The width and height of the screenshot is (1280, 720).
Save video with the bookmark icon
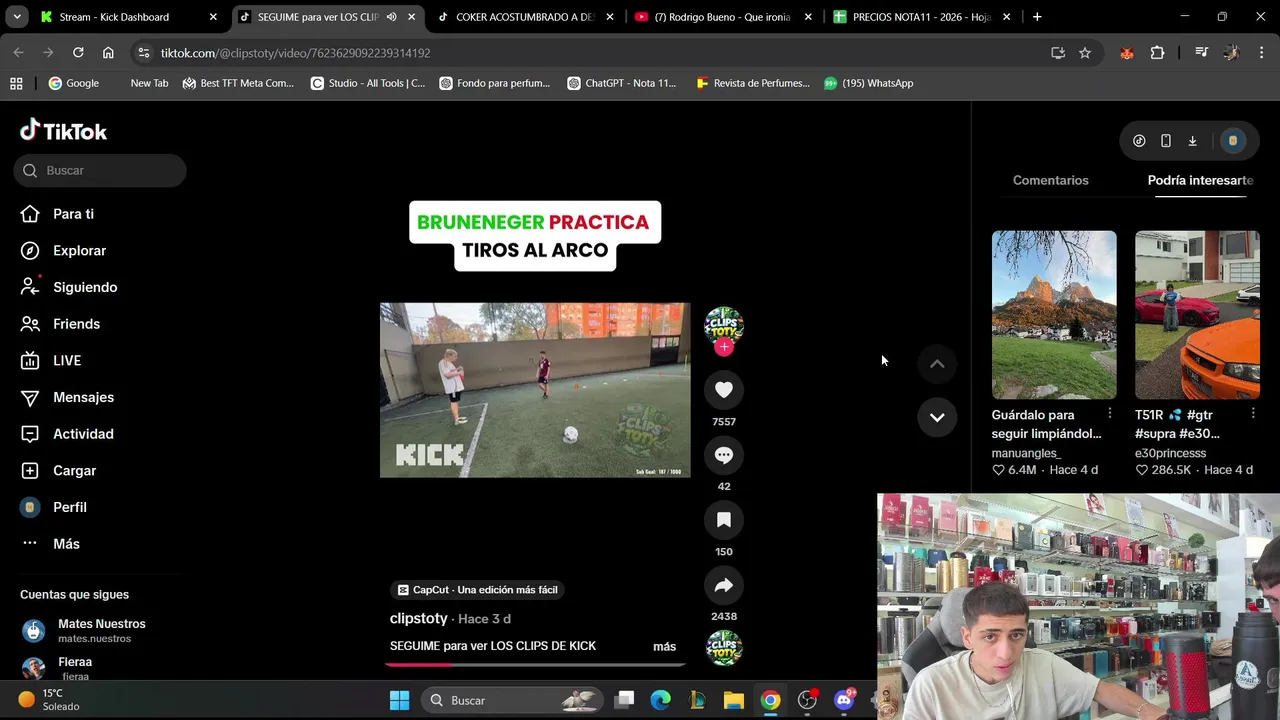(724, 520)
